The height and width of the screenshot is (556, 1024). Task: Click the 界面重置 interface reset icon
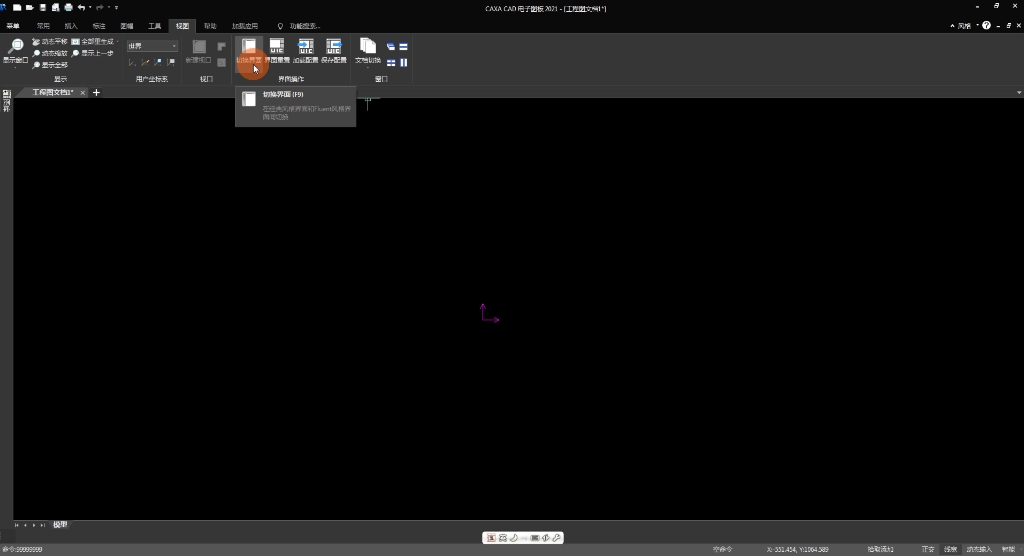[277, 52]
